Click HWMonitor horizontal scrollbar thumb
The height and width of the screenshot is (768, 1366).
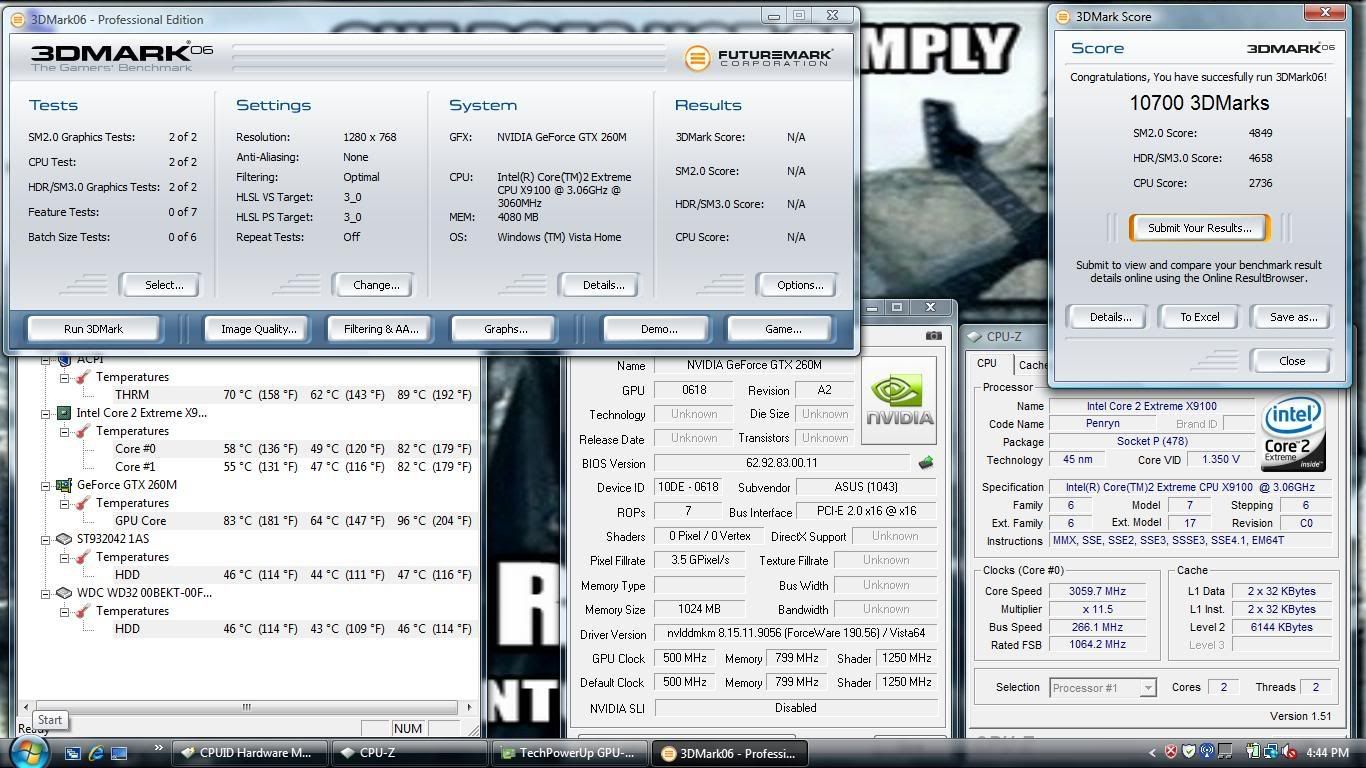click(246, 707)
